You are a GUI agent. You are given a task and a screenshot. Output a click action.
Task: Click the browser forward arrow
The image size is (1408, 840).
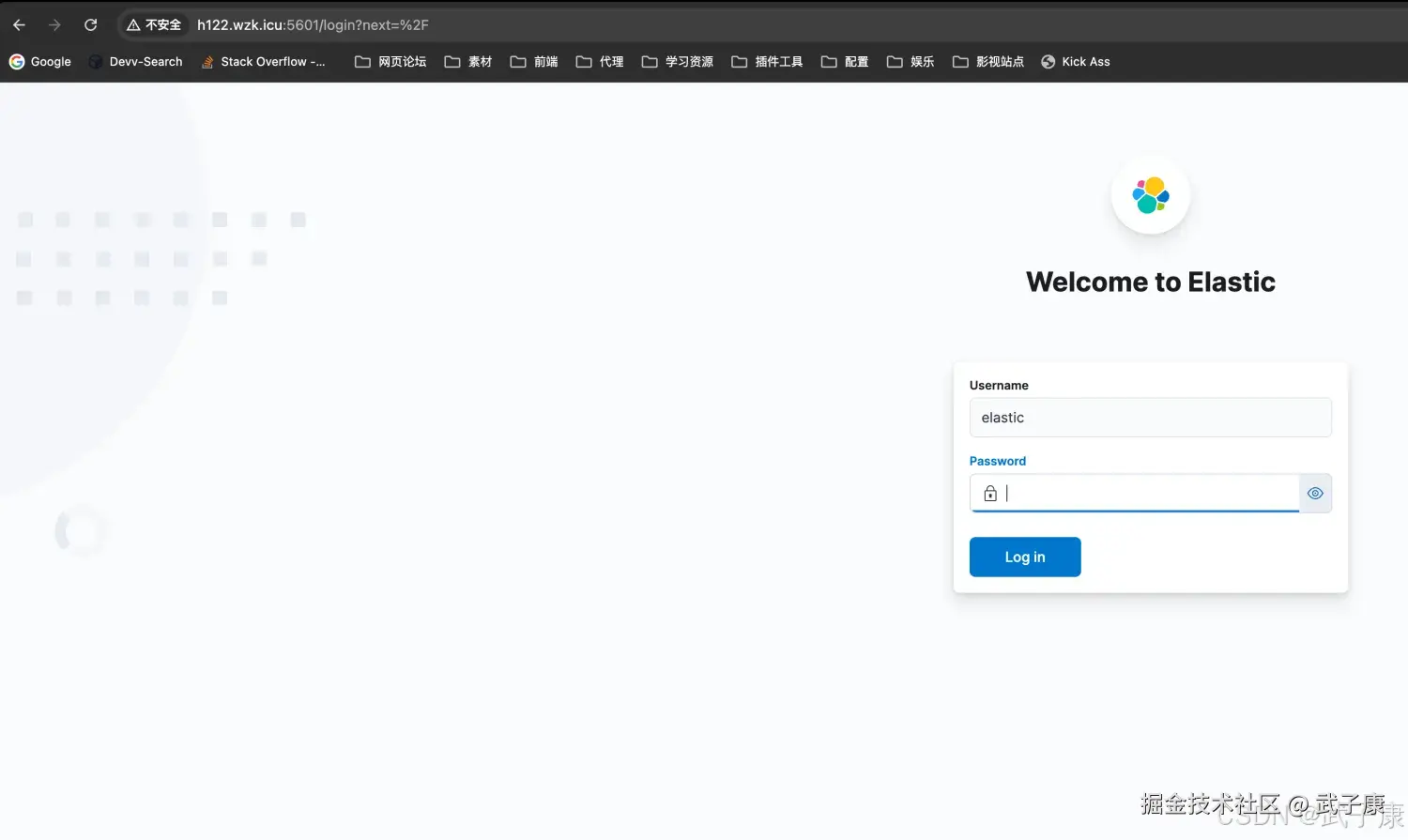[x=54, y=25]
